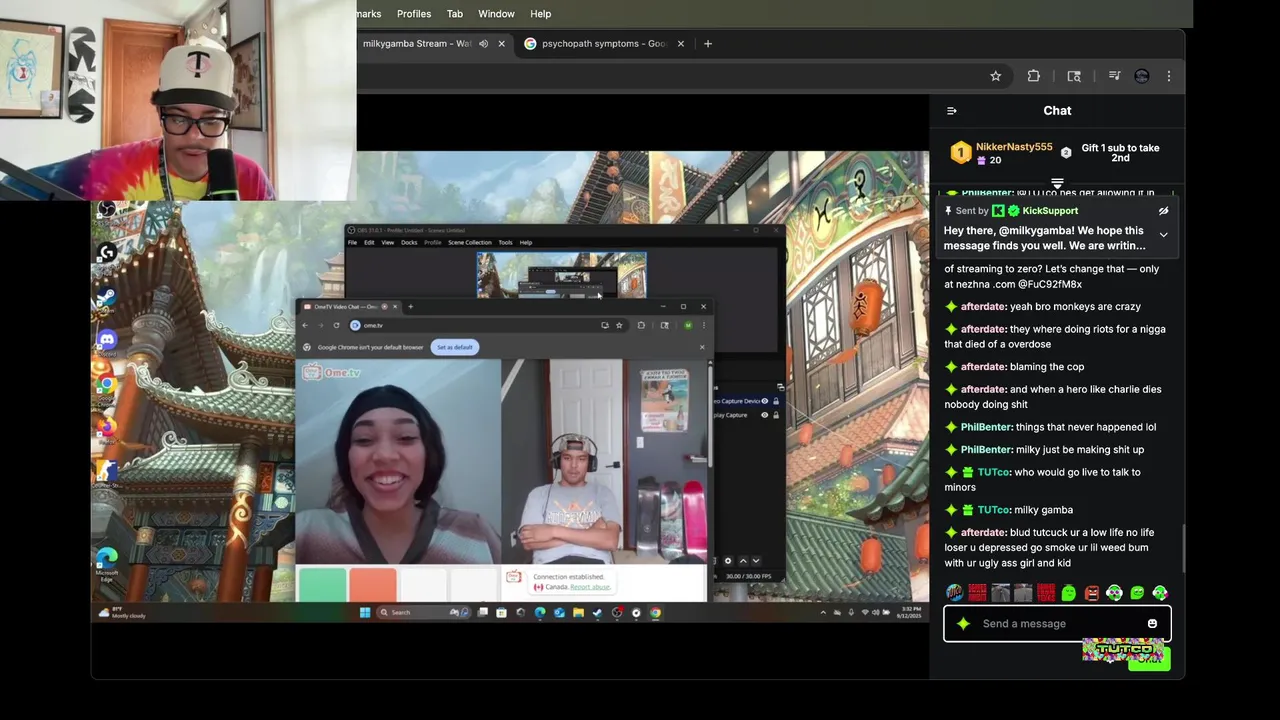Open the File menu in the OBS window
Viewport: 1280px width, 720px height.
pyautogui.click(x=352, y=242)
